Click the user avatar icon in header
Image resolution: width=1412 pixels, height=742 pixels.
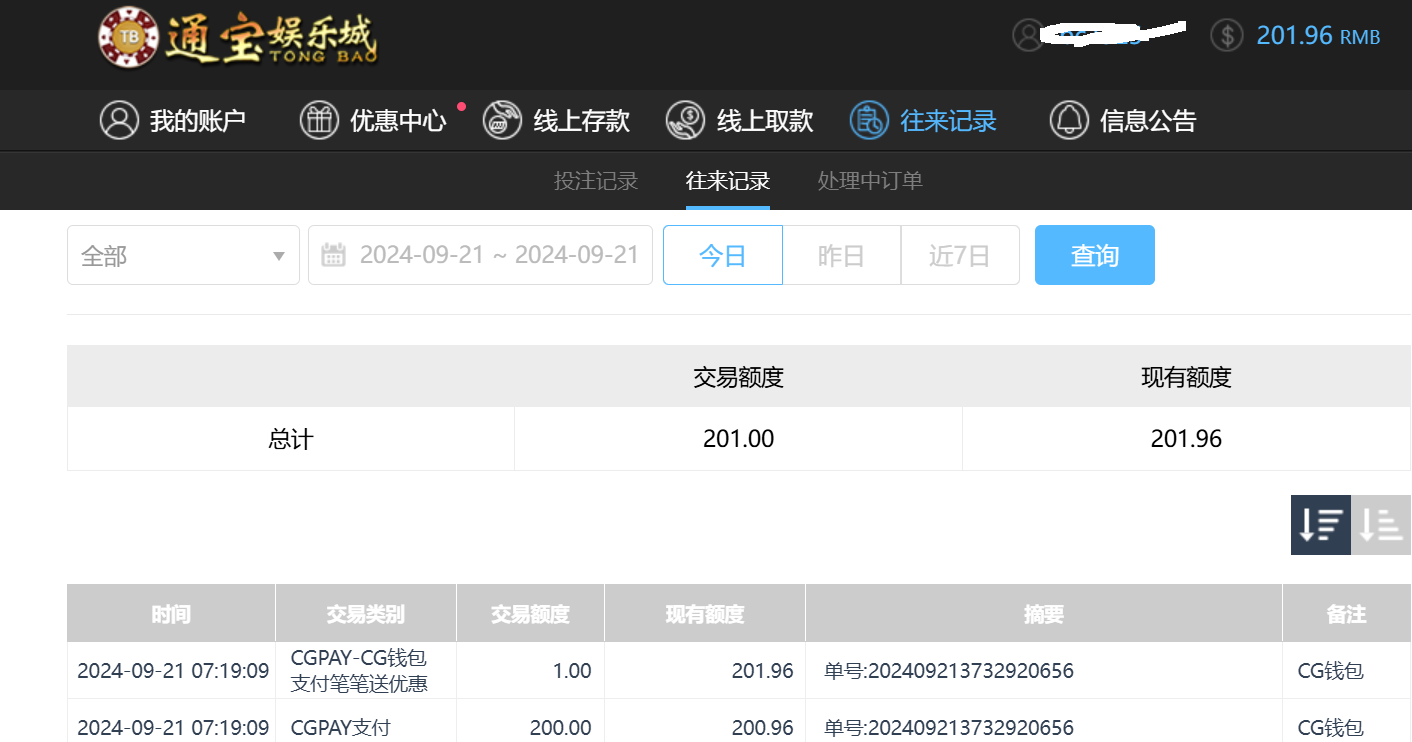(1027, 36)
